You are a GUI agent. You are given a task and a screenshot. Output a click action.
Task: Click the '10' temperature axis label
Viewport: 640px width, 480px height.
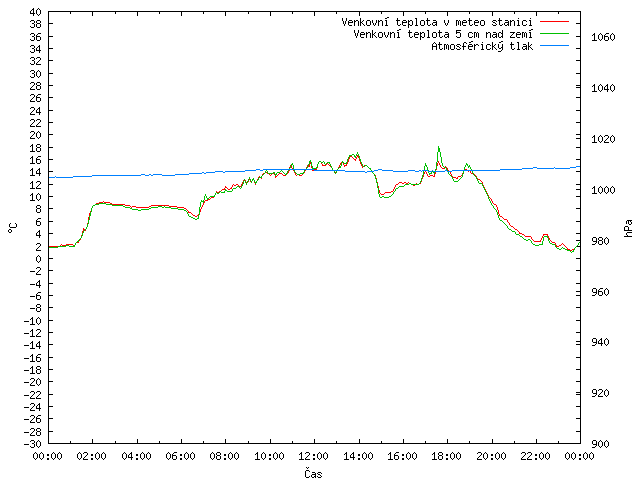36,197
